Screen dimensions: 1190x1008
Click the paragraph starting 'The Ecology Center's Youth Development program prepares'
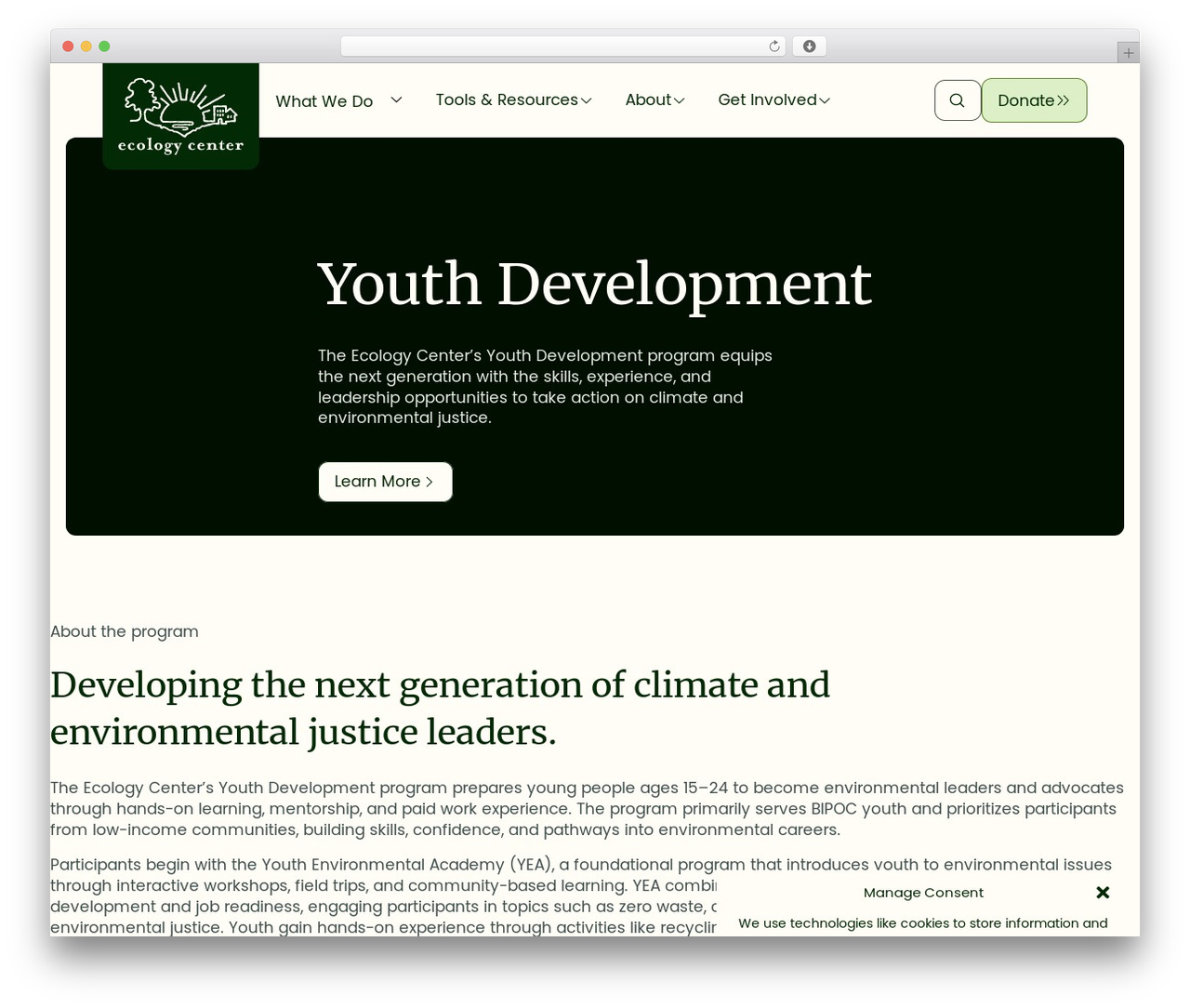click(587, 809)
